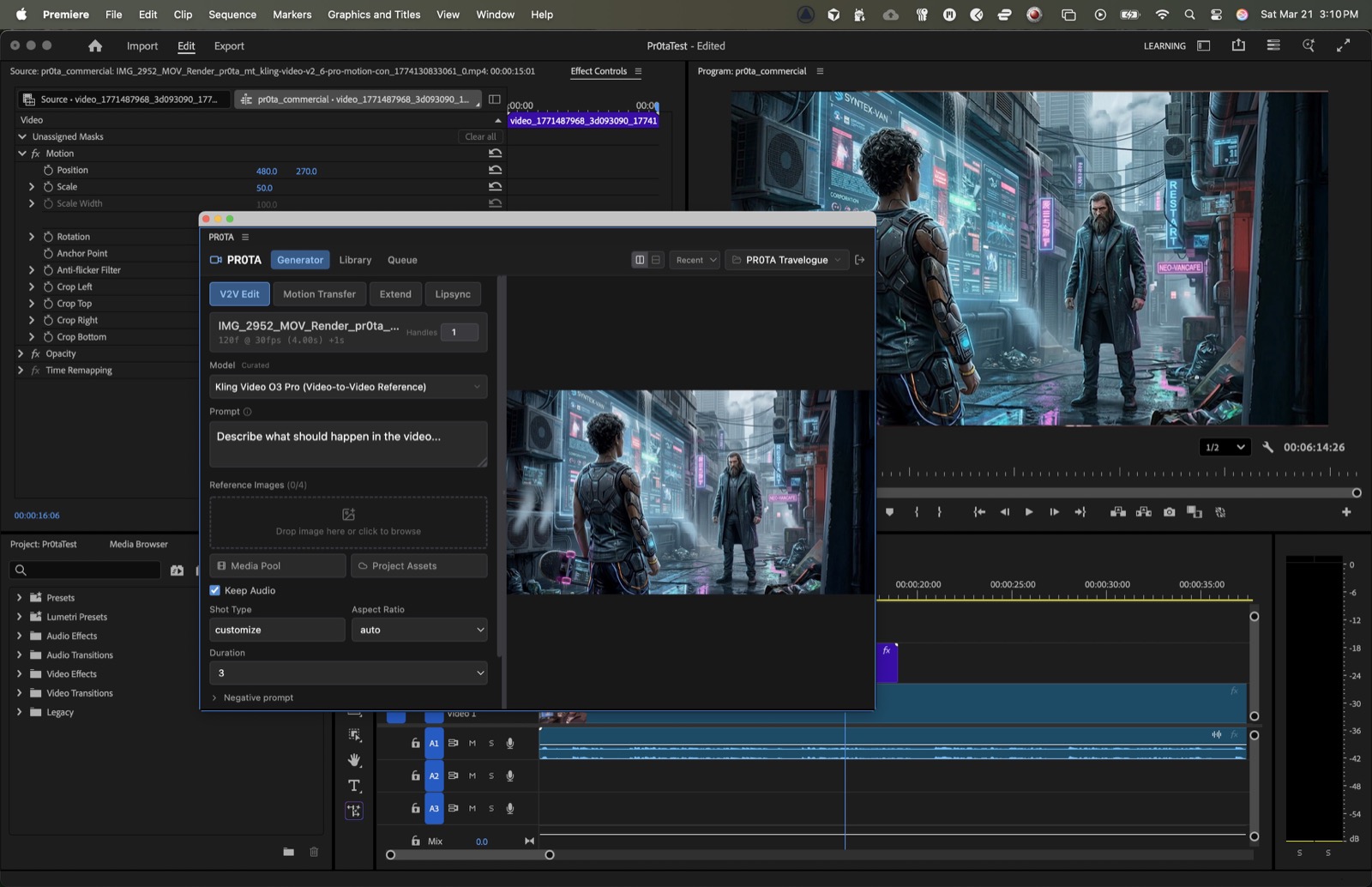
Task: Toggle the Keep Audio checkbox
Action: point(215,590)
